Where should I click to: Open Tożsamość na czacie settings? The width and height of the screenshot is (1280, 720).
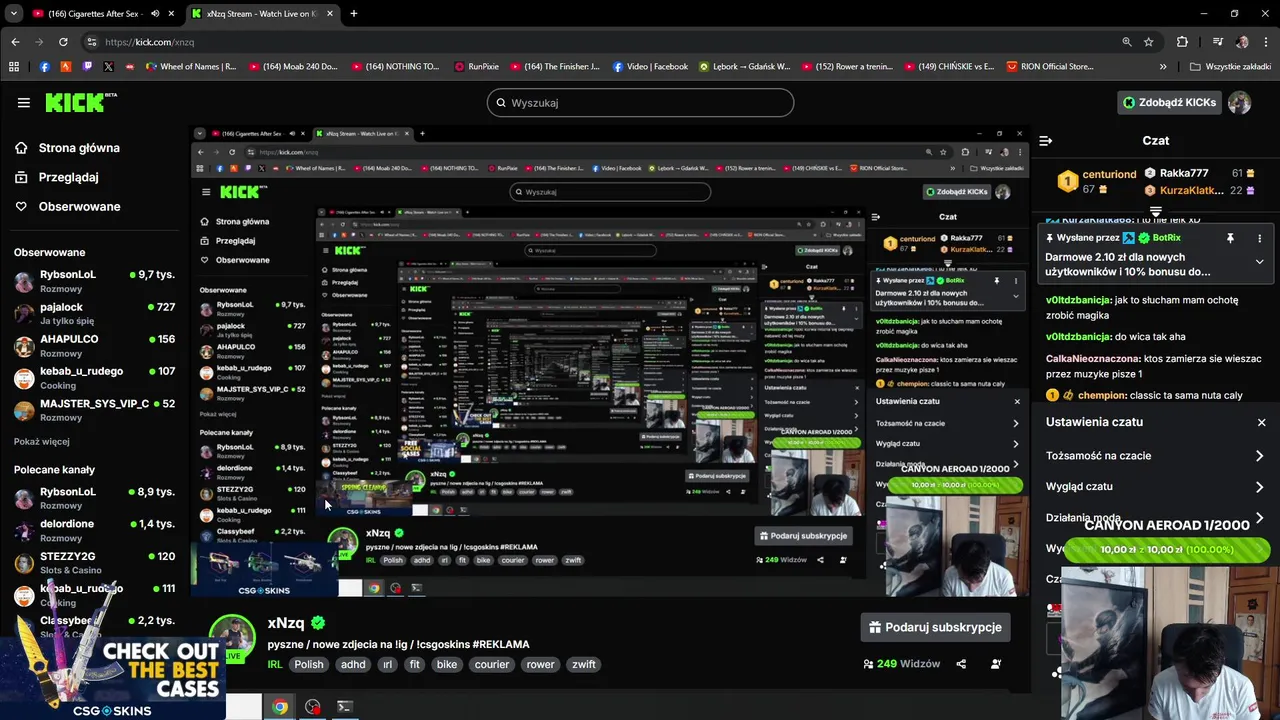[1155, 456]
